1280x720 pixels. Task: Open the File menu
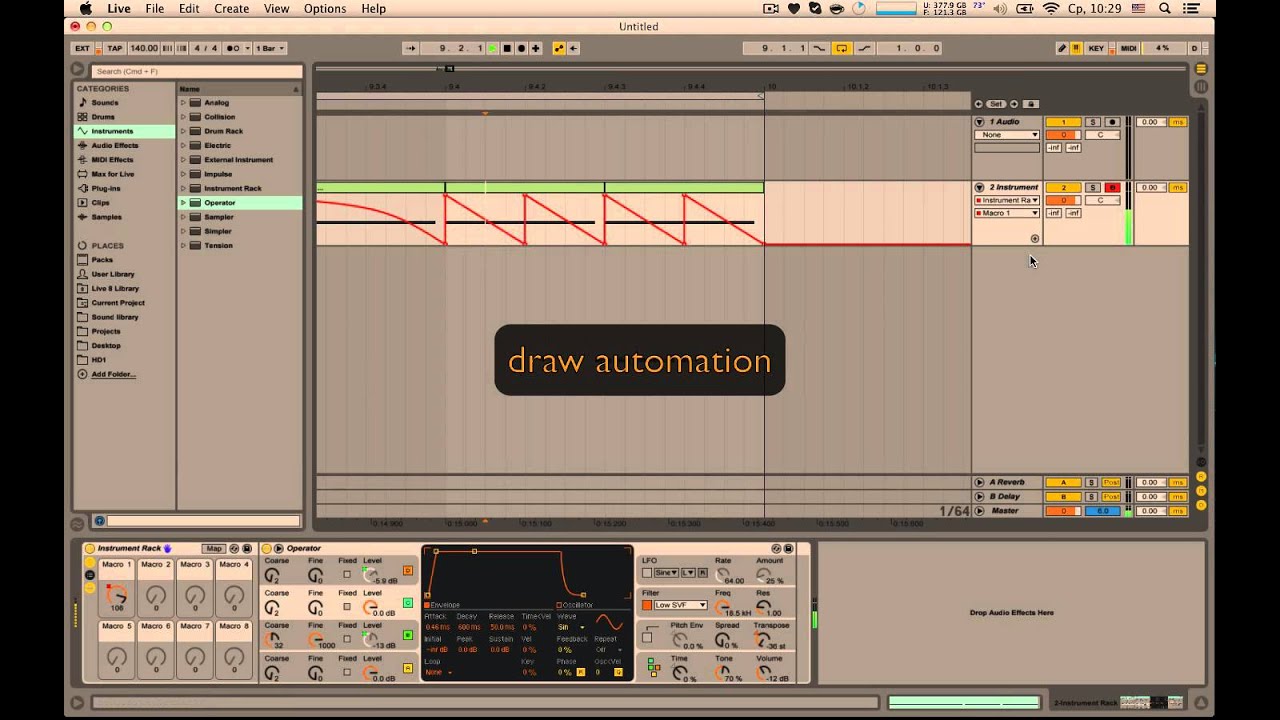pyautogui.click(x=154, y=9)
